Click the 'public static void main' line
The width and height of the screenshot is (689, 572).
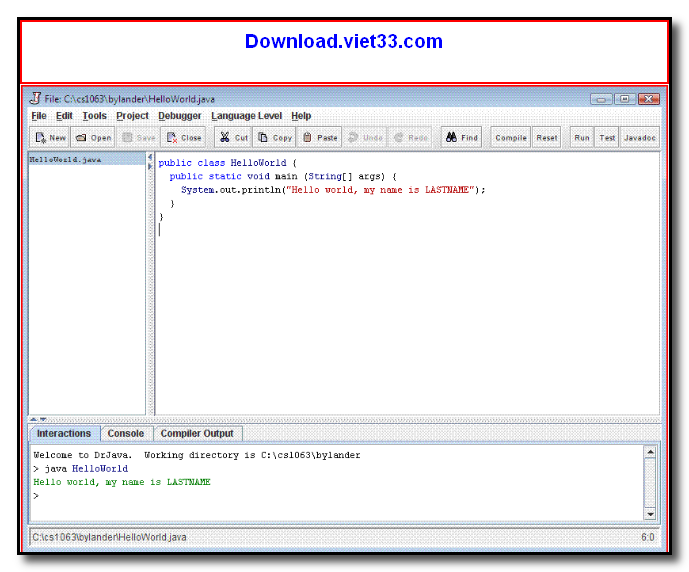point(283,177)
